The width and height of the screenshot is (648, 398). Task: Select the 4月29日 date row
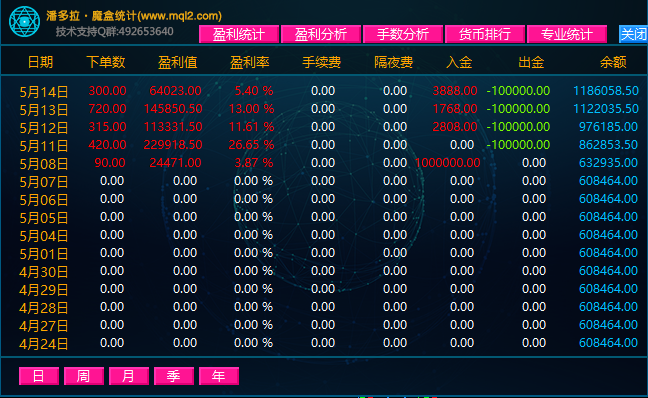[44, 290]
